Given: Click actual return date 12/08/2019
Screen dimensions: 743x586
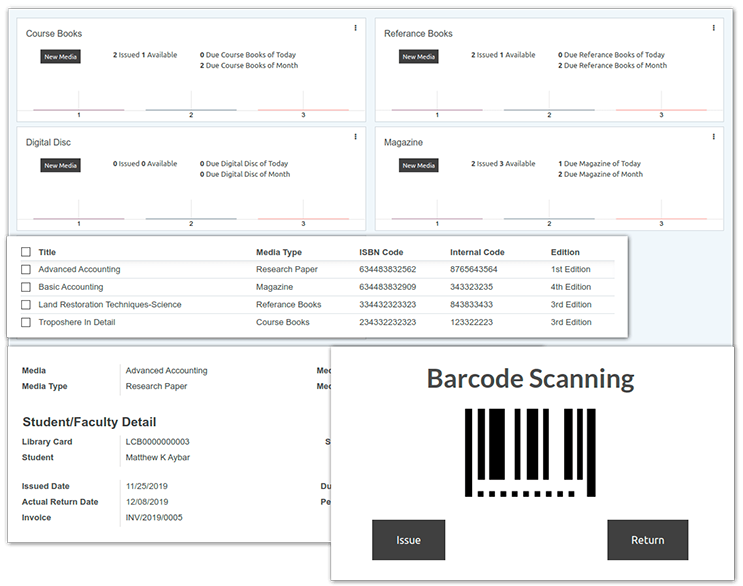Looking at the screenshot, I should coord(147,502).
